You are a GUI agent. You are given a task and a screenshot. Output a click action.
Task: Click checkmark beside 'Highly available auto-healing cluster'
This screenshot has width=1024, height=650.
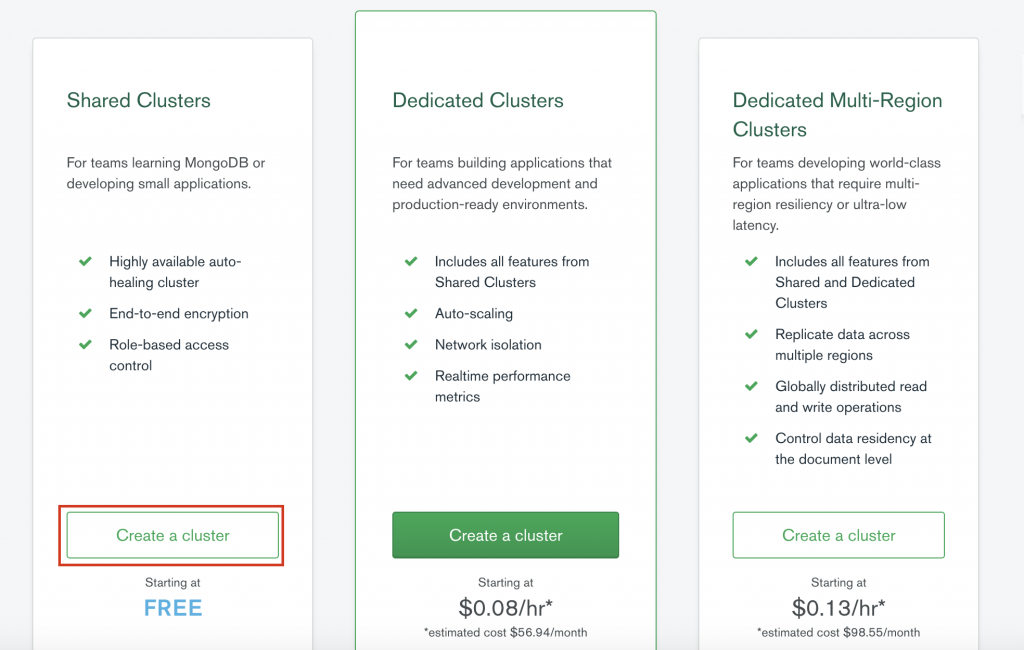coord(86,262)
